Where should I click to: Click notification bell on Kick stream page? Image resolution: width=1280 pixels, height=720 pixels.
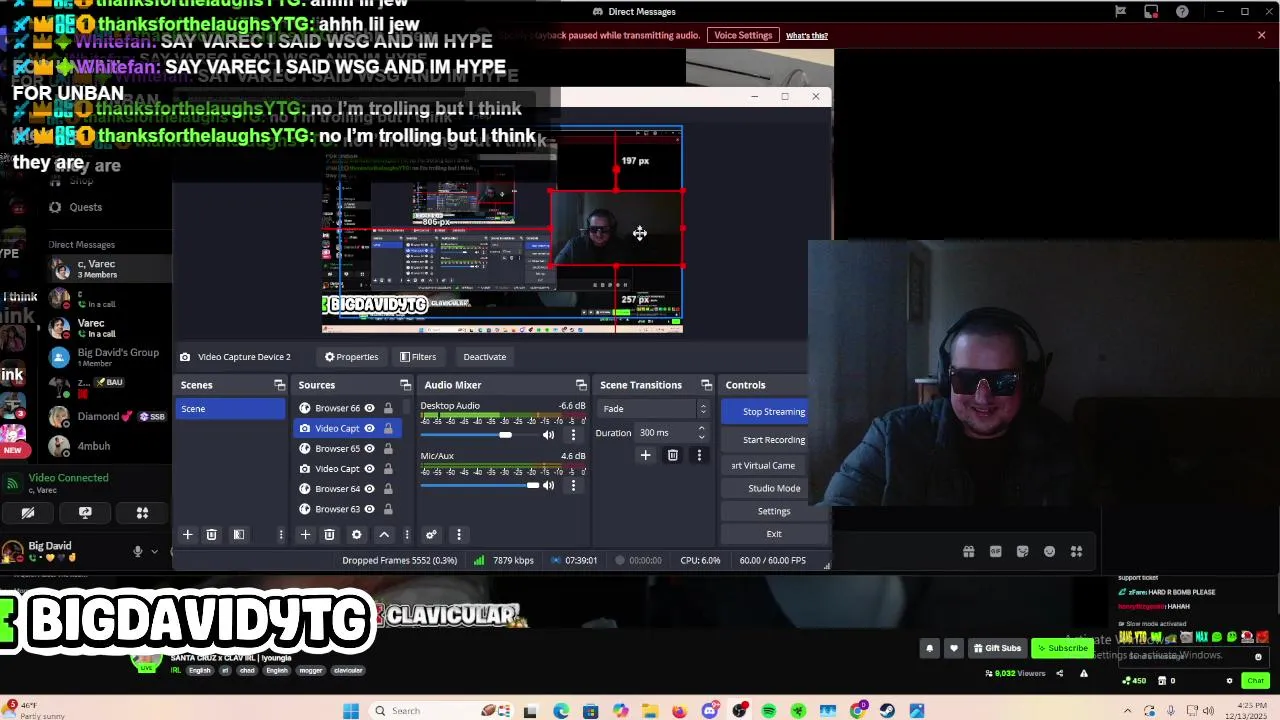click(x=929, y=648)
